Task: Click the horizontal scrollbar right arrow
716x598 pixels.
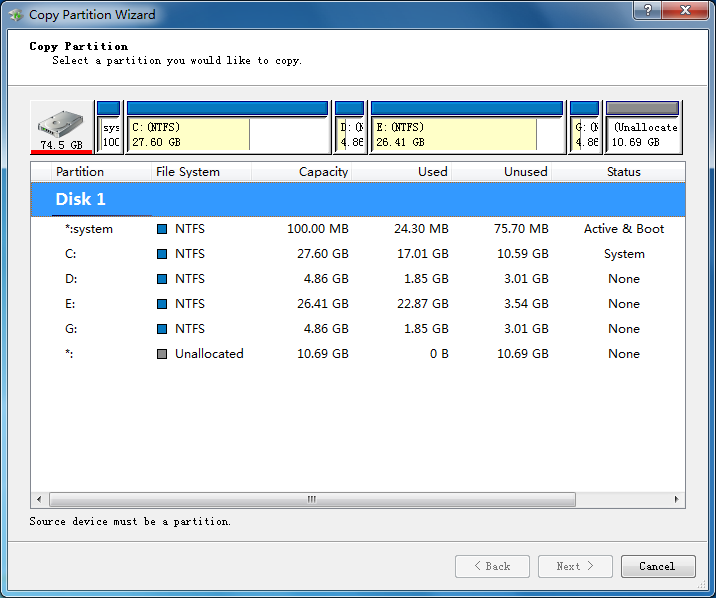Action: 676,499
